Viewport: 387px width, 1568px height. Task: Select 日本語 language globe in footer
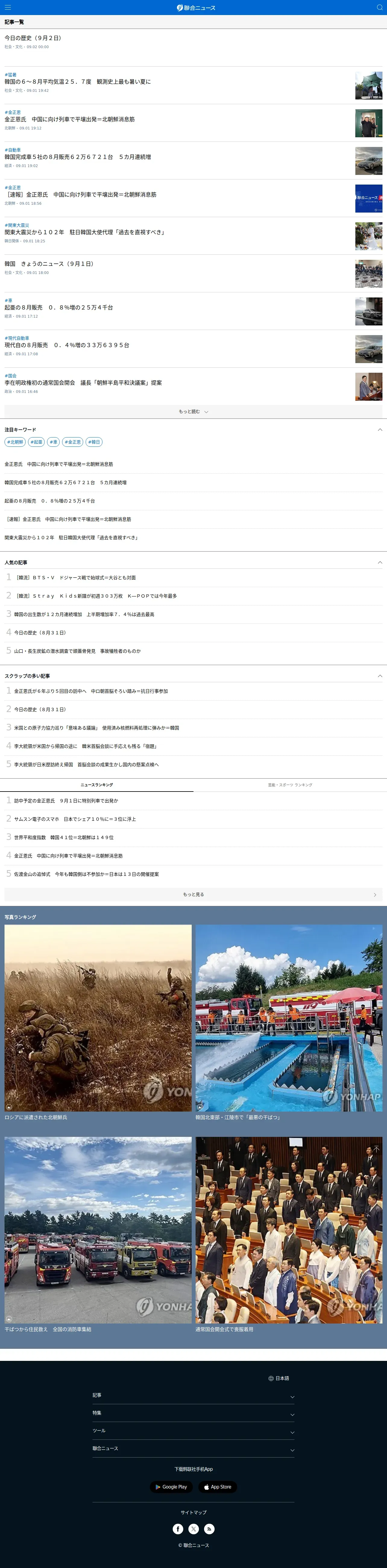tap(278, 1378)
